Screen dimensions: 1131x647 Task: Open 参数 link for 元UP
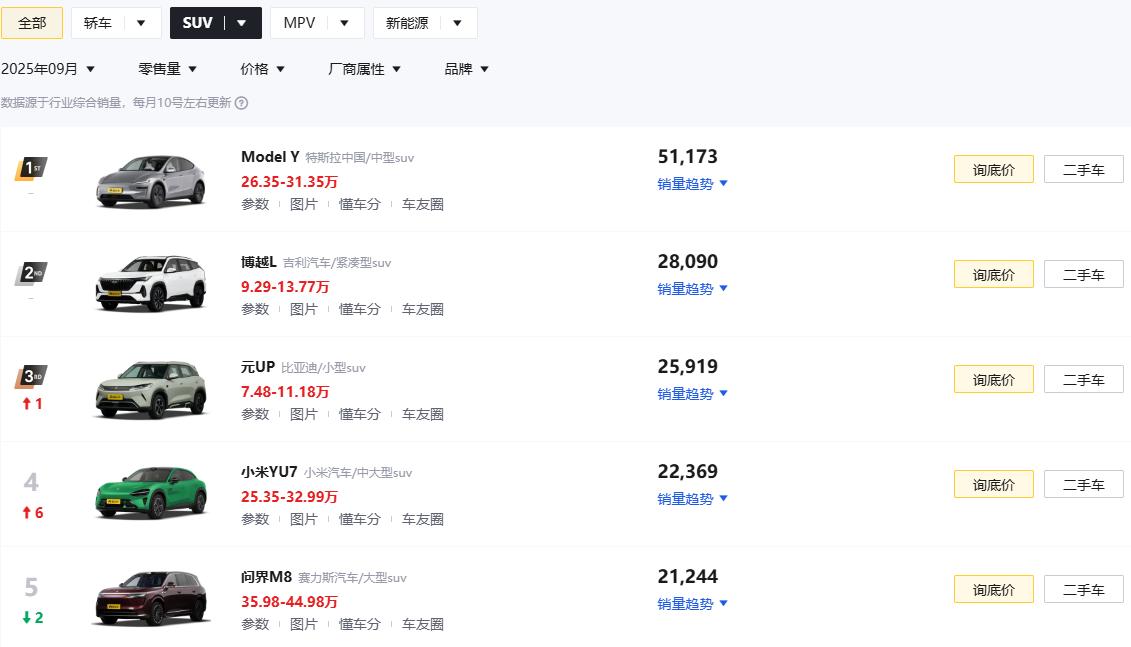pyautogui.click(x=255, y=414)
